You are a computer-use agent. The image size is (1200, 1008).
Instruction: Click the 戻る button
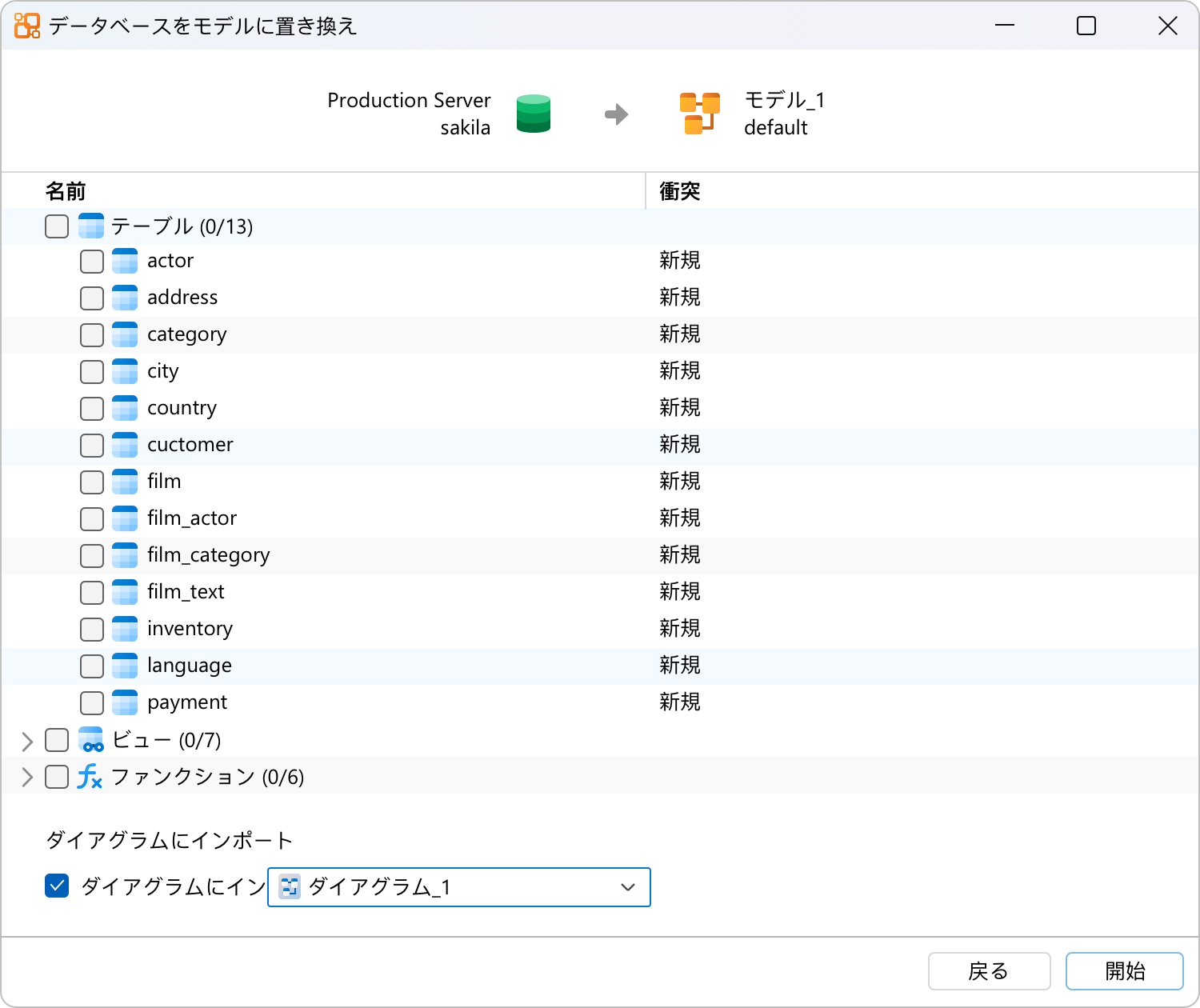(x=989, y=971)
